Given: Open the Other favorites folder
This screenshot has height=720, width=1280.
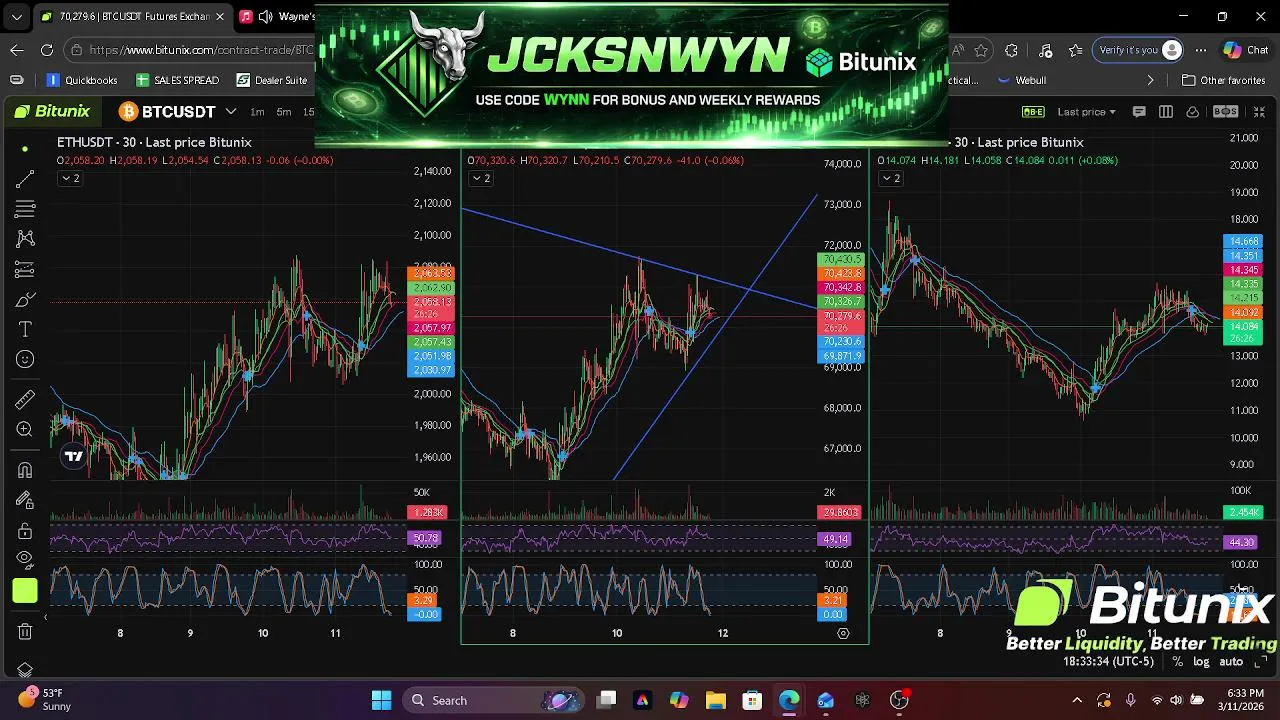Looking at the screenshot, I should [1223, 80].
